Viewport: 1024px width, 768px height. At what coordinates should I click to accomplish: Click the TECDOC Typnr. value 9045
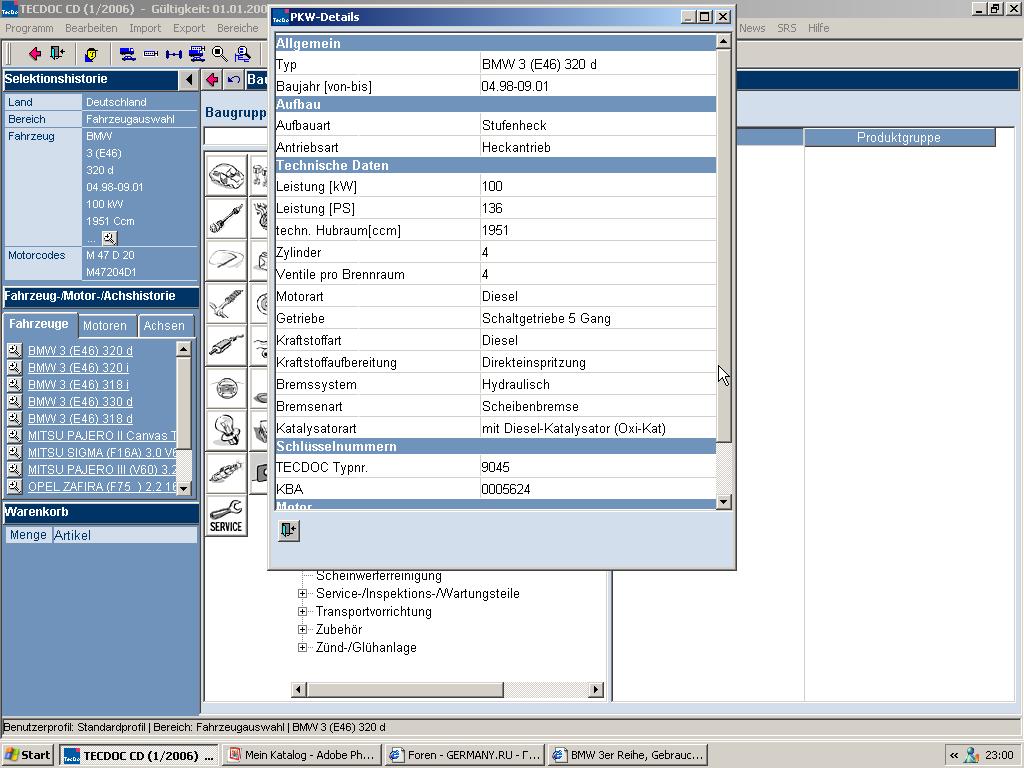pyautogui.click(x=495, y=468)
